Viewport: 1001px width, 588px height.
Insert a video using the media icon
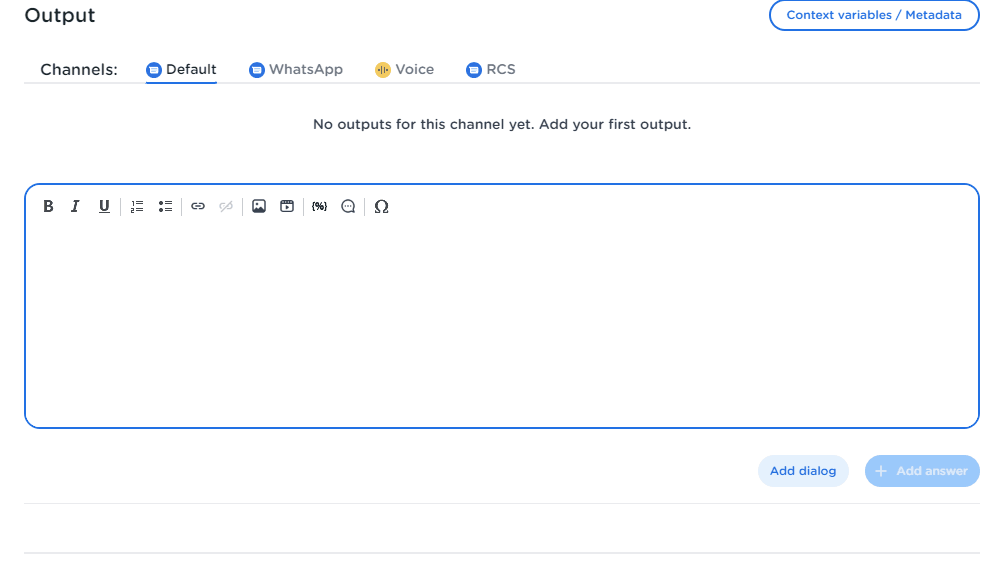[287, 206]
